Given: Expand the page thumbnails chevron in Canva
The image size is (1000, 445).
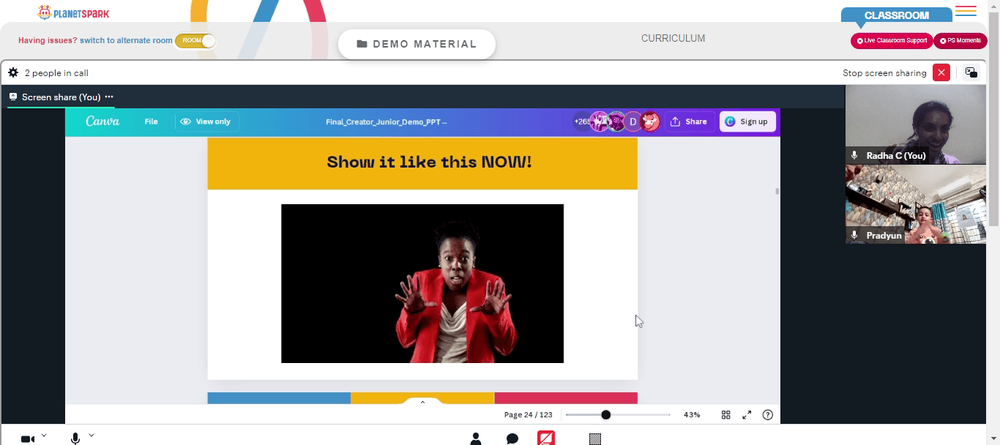Looking at the screenshot, I should coord(422,402).
